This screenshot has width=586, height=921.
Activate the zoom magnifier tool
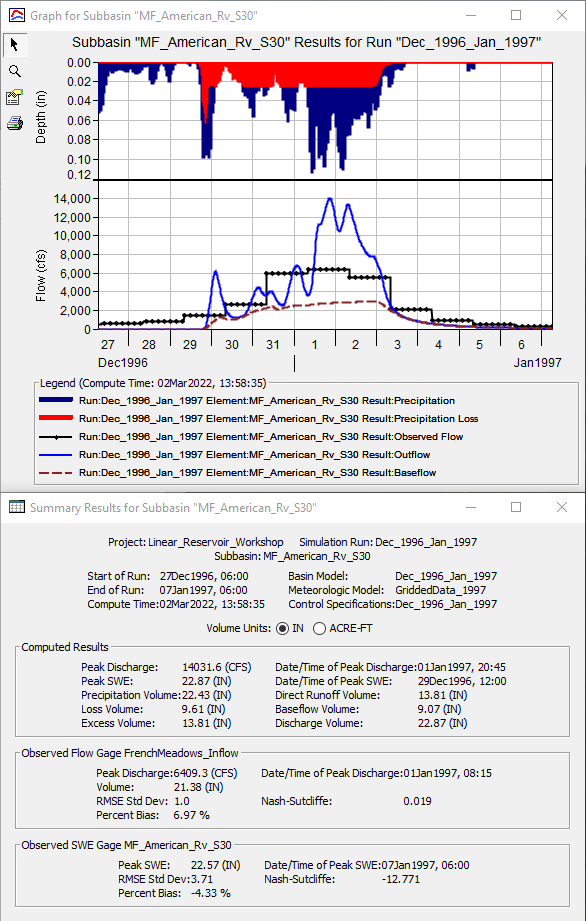coord(15,71)
